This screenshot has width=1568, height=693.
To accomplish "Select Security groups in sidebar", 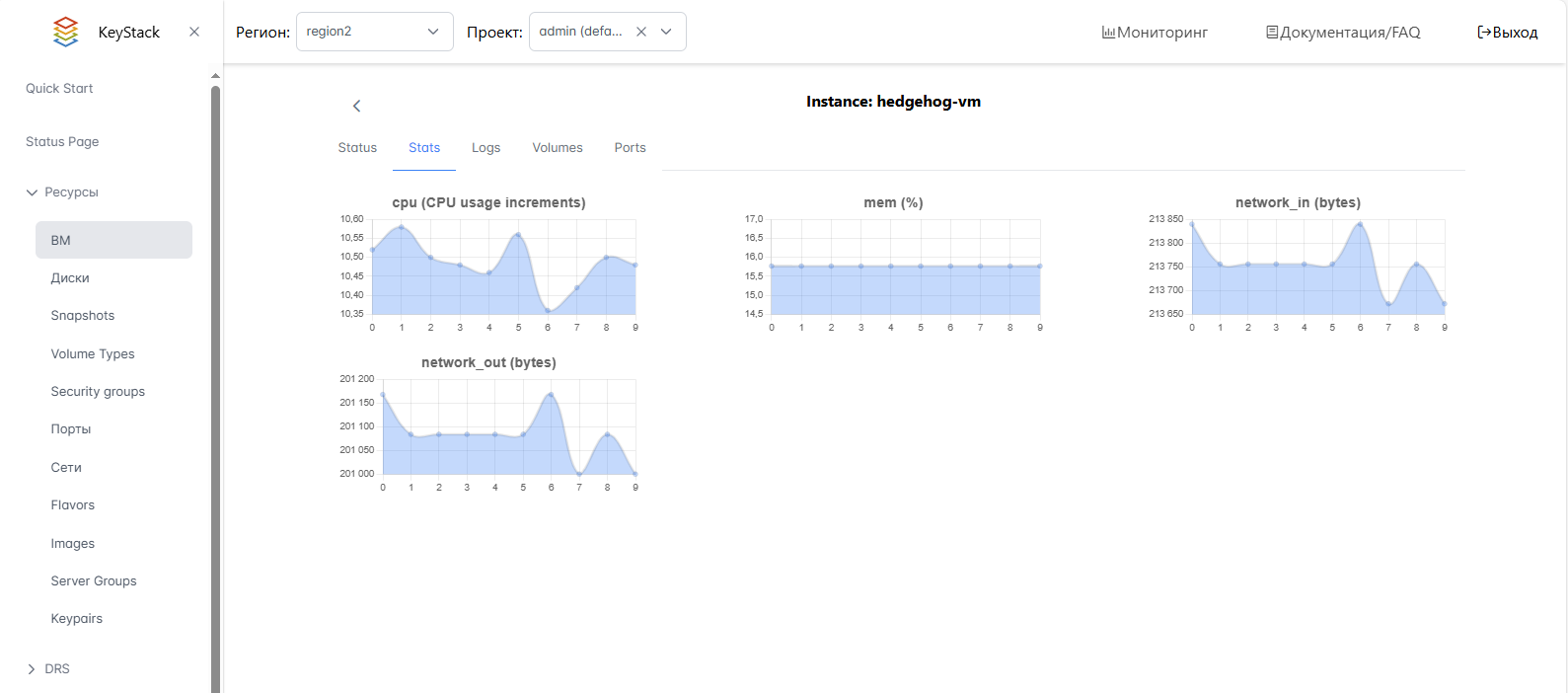I will (98, 391).
